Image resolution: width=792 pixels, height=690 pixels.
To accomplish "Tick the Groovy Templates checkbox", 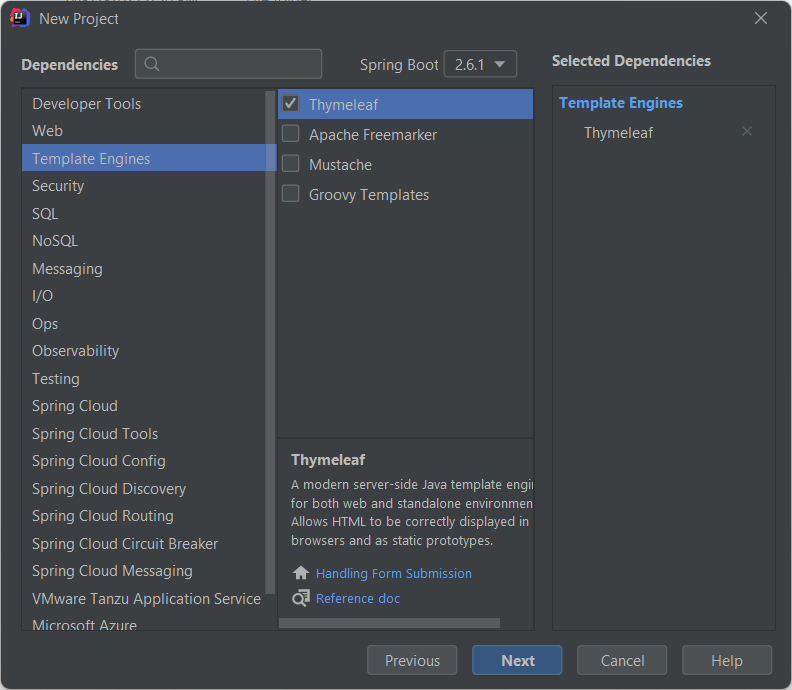I will tap(291, 194).
